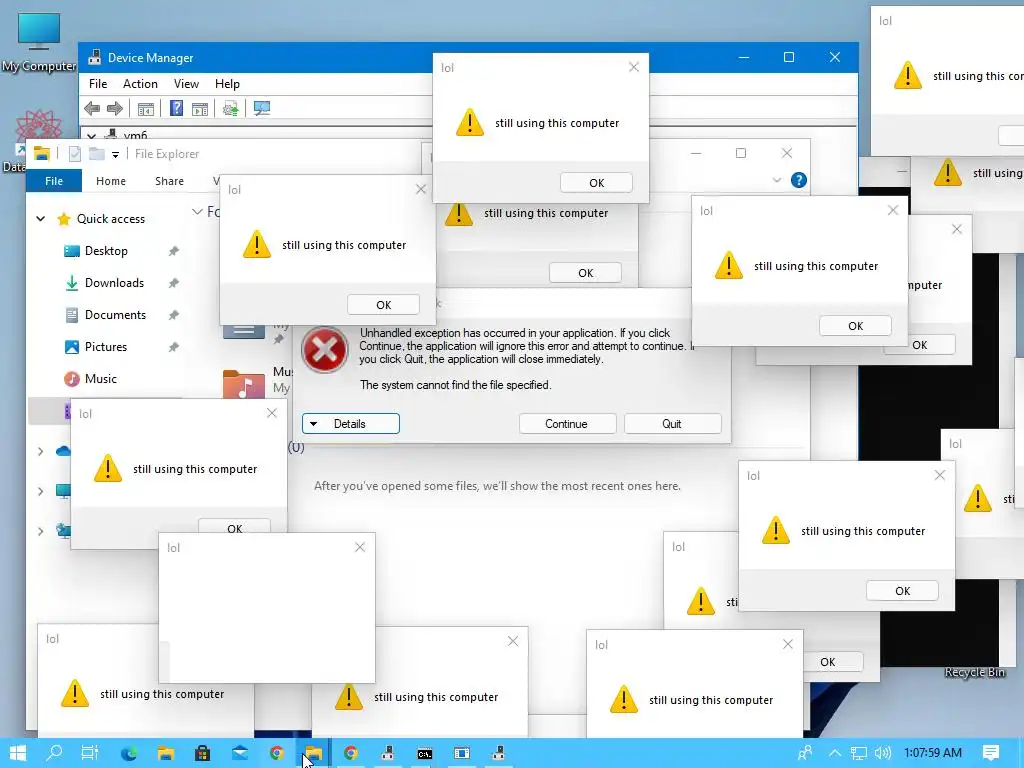
Task: Open Device Manager View menu
Action: [x=186, y=84]
